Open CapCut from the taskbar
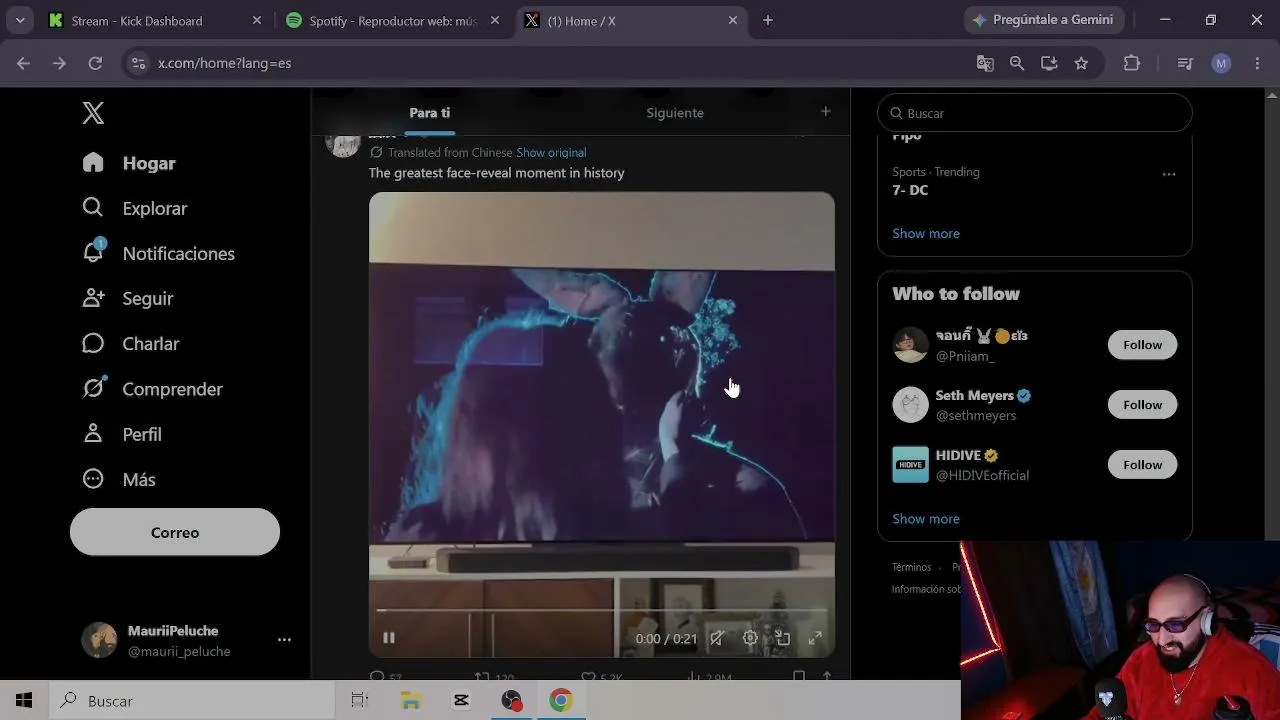 pos(461,701)
